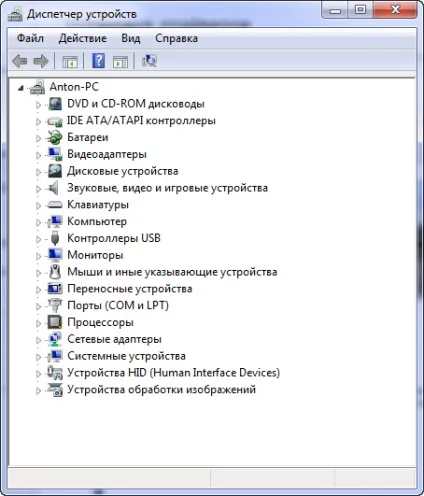This screenshot has height=496, width=424.
Task: Click the Системные устройства icon
Action: pos(55,356)
